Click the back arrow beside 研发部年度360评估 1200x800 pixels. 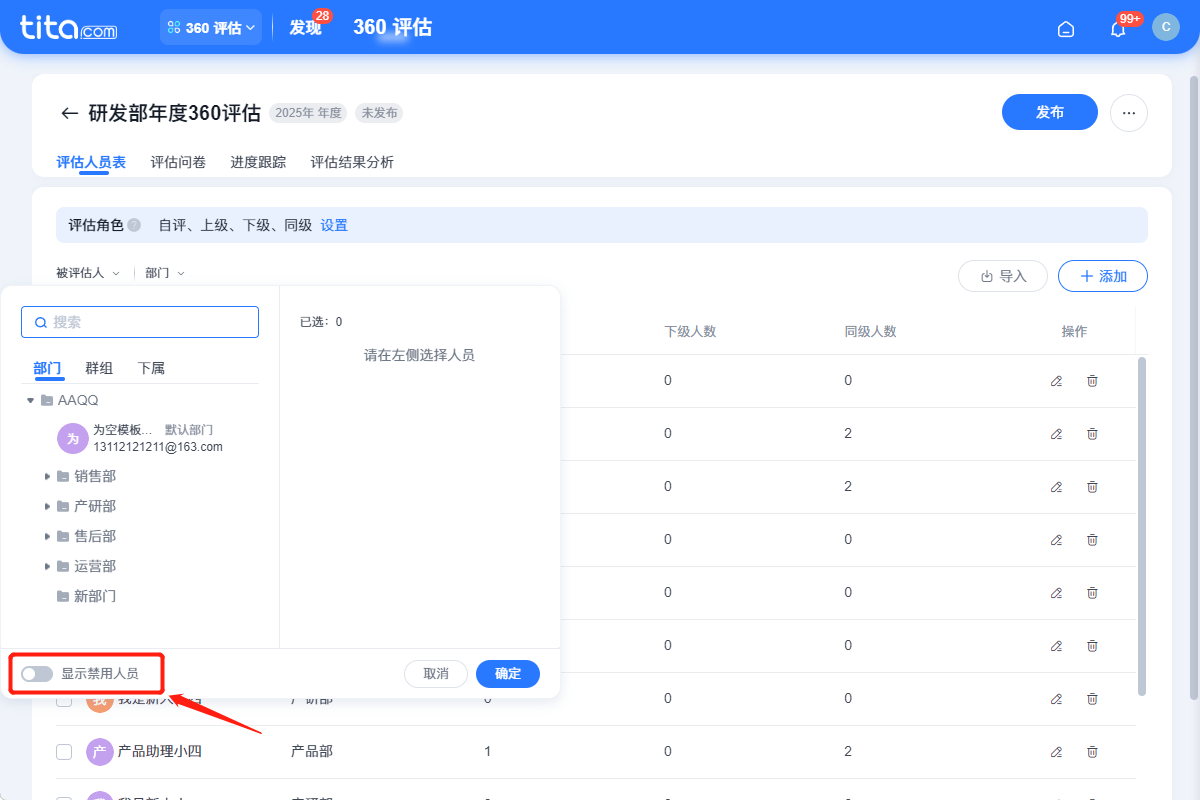point(68,113)
